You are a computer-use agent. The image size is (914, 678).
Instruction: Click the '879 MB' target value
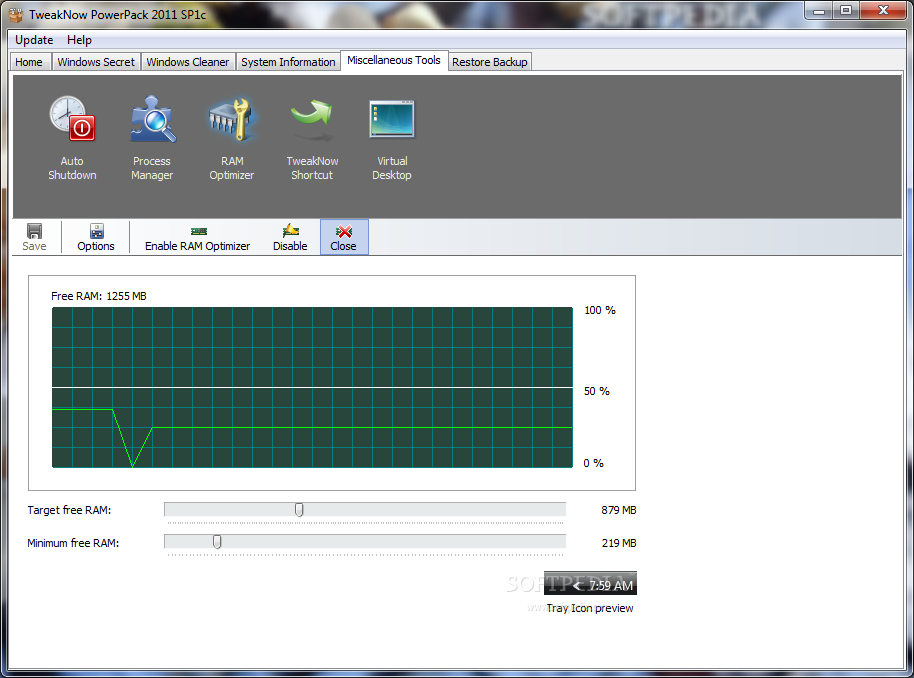click(x=619, y=510)
